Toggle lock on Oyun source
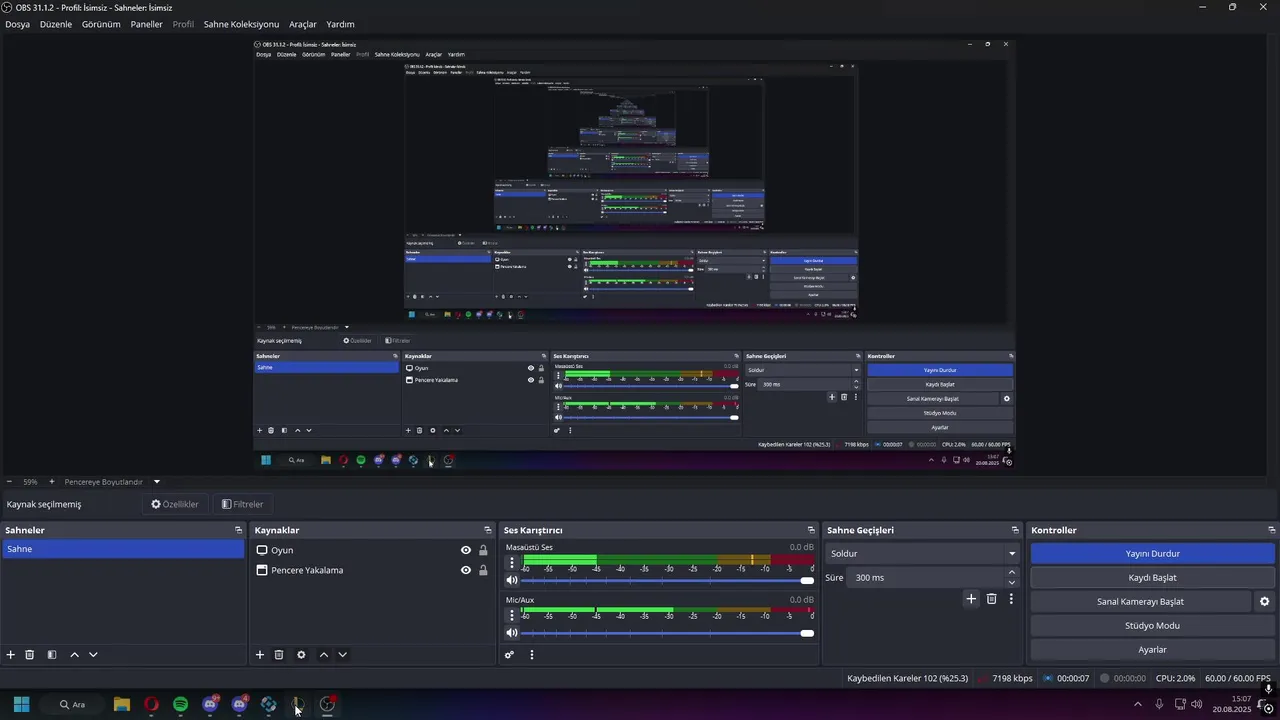The width and height of the screenshot is (1280, 720). (x=483, y=550)
